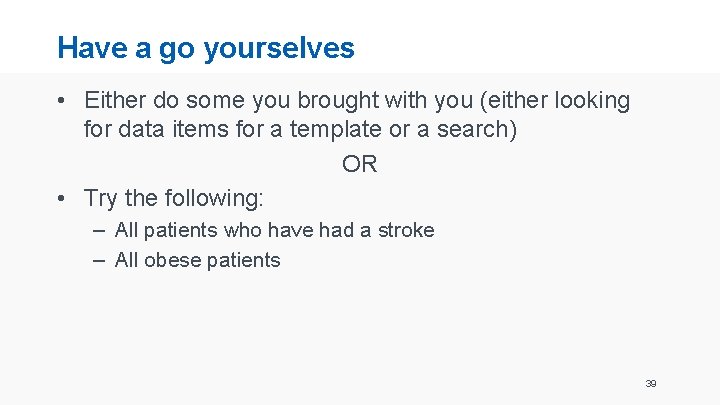Select 'Try the following:' bullet text
Viewport: 720px width, 405px height.
pos(174,198)
